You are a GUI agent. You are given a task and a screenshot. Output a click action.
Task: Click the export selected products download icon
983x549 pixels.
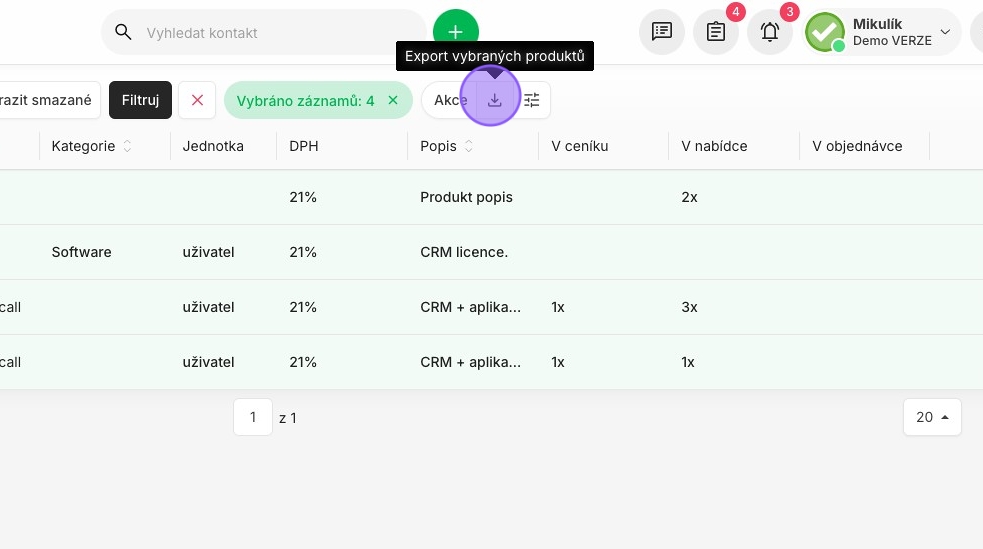(495, 100)
